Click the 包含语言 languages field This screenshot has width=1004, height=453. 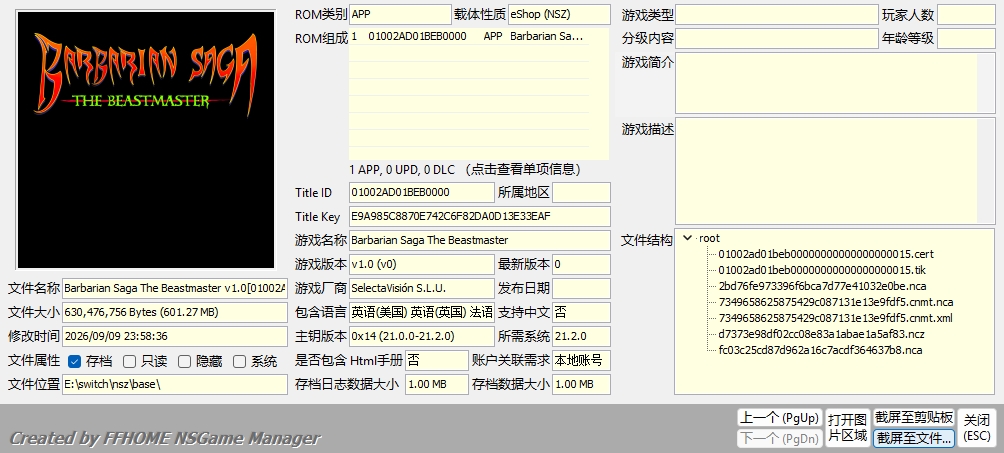(x=422, y=312)
